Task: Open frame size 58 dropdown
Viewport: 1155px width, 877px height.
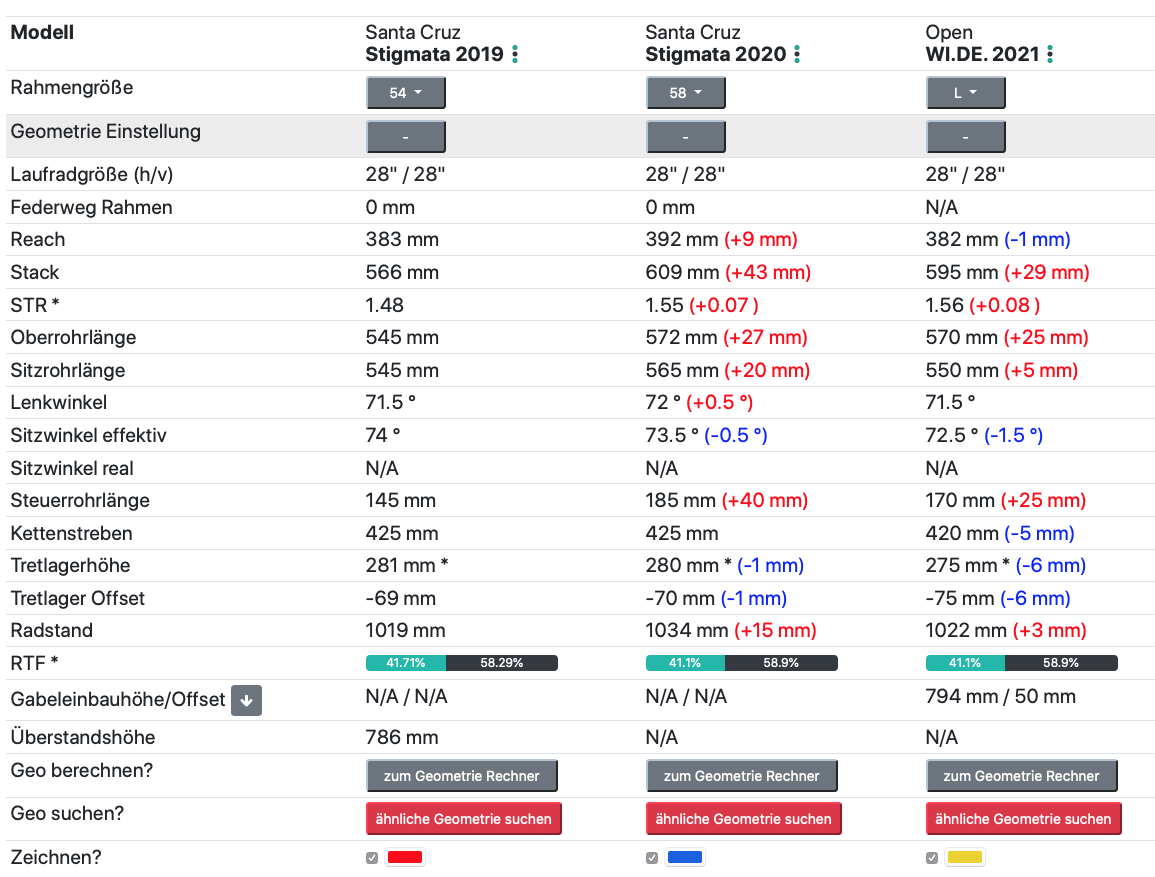Action: 685,93
